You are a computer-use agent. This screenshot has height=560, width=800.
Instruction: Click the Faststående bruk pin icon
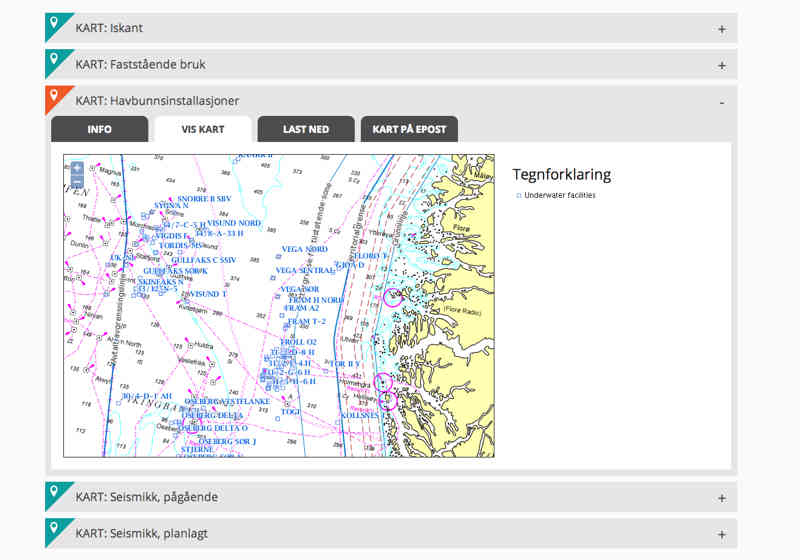click(57, 62)
